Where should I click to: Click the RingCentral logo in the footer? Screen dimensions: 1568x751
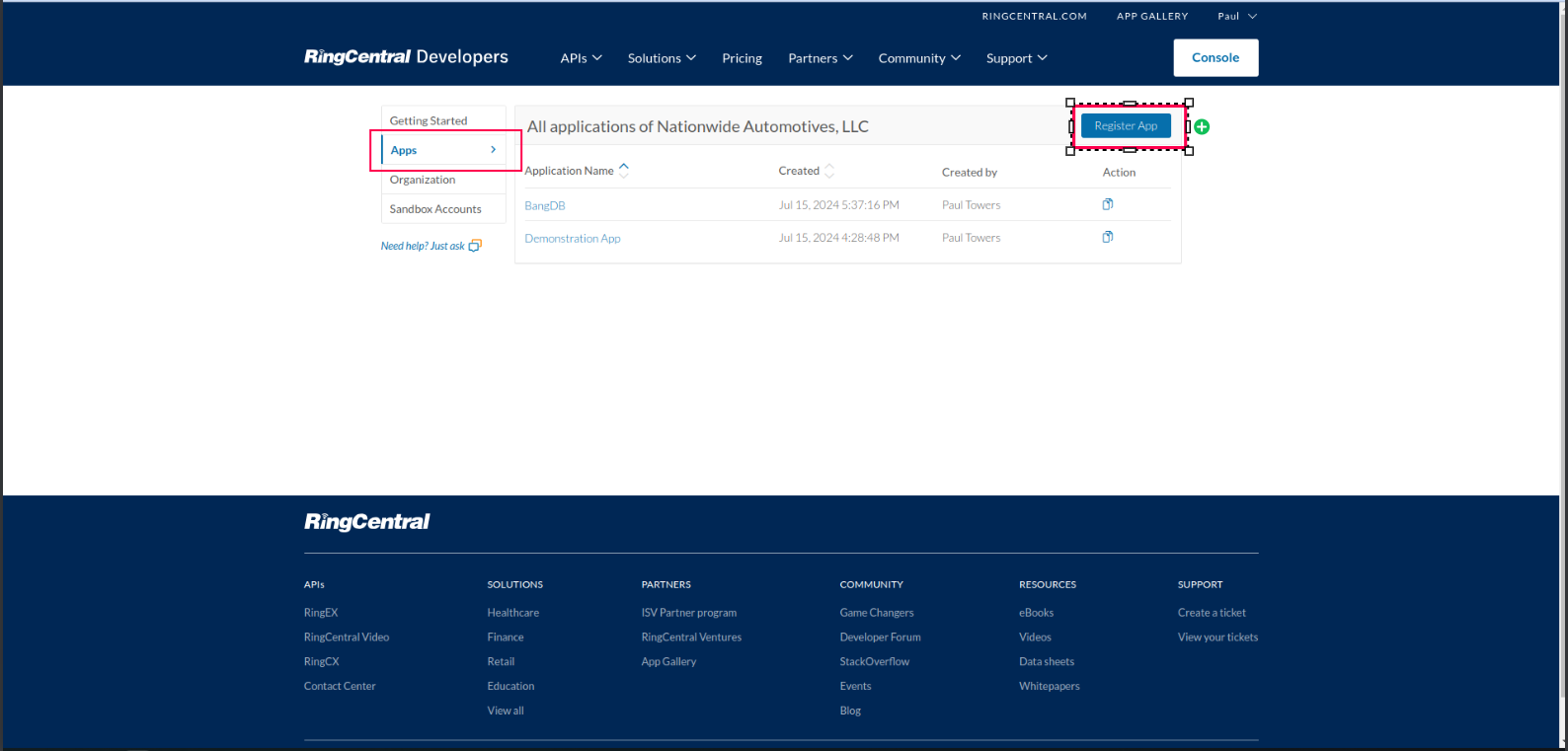(x=366, y=522)
